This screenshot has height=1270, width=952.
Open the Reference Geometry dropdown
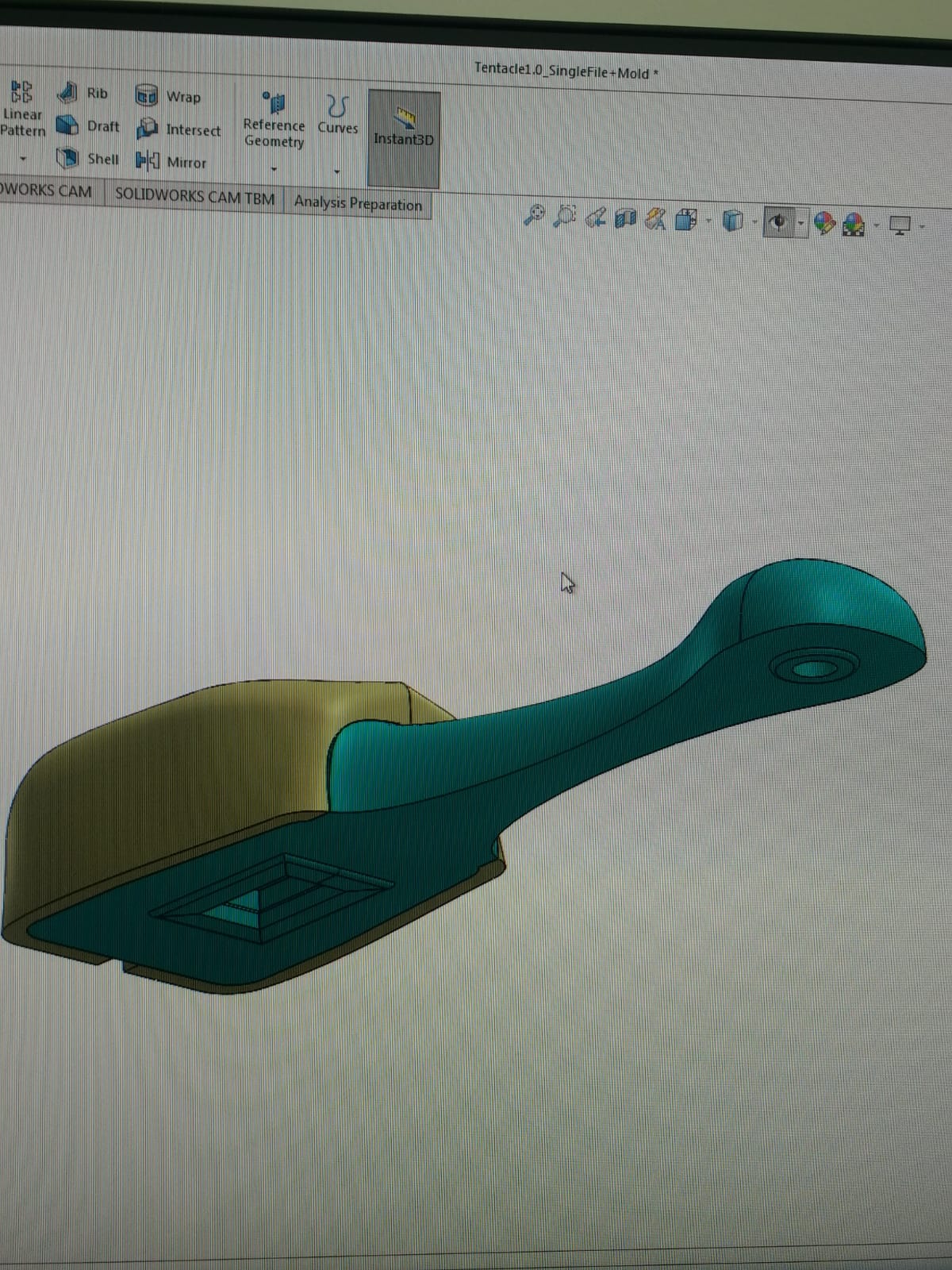pos(274,169)
